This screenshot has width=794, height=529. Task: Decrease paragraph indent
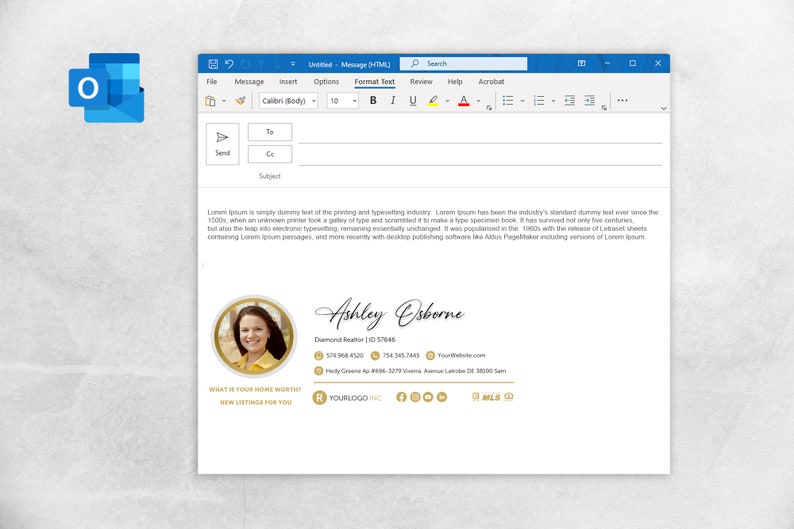click(x=570, y=100)
